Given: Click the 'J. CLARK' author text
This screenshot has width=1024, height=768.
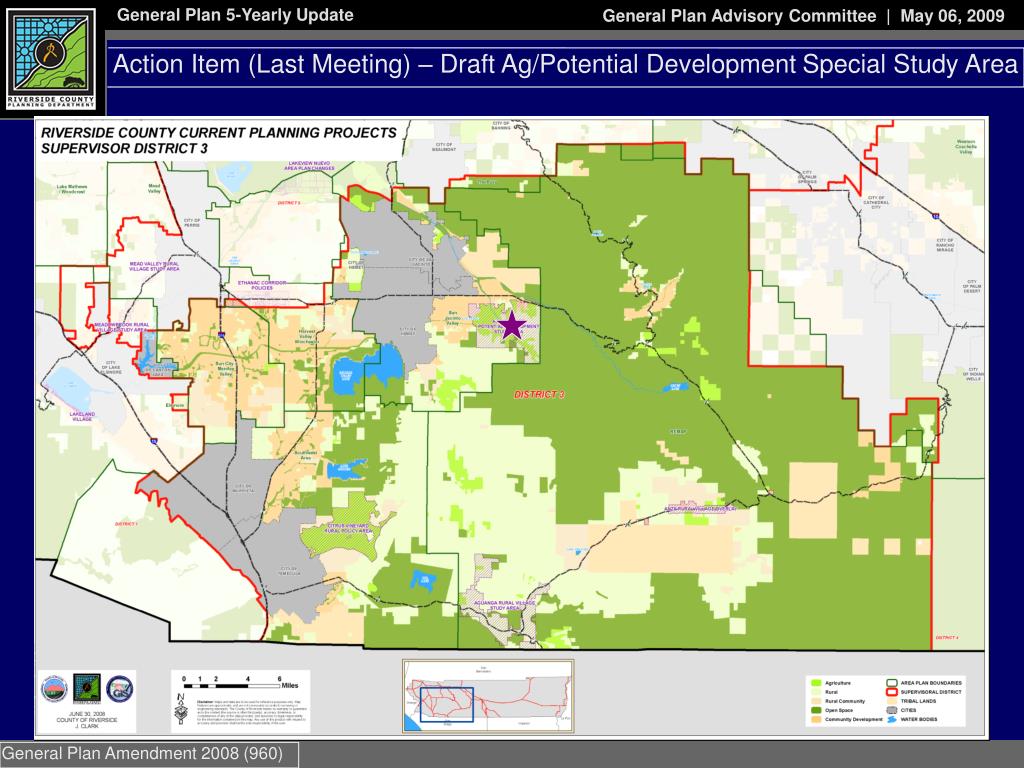Looking at the screenshot, I should tap(87, 726).
